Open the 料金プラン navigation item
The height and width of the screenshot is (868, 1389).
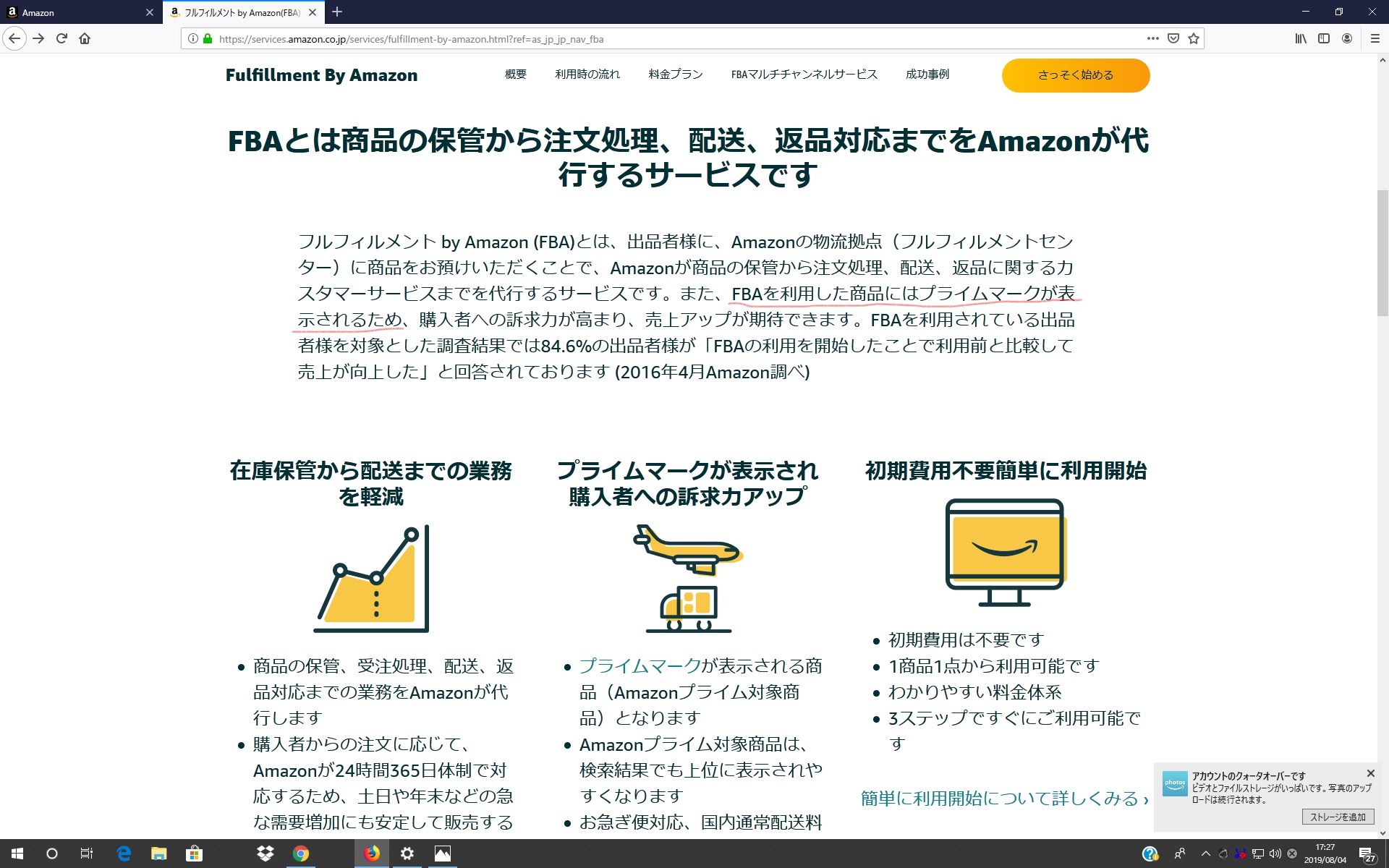pos(676,75)
